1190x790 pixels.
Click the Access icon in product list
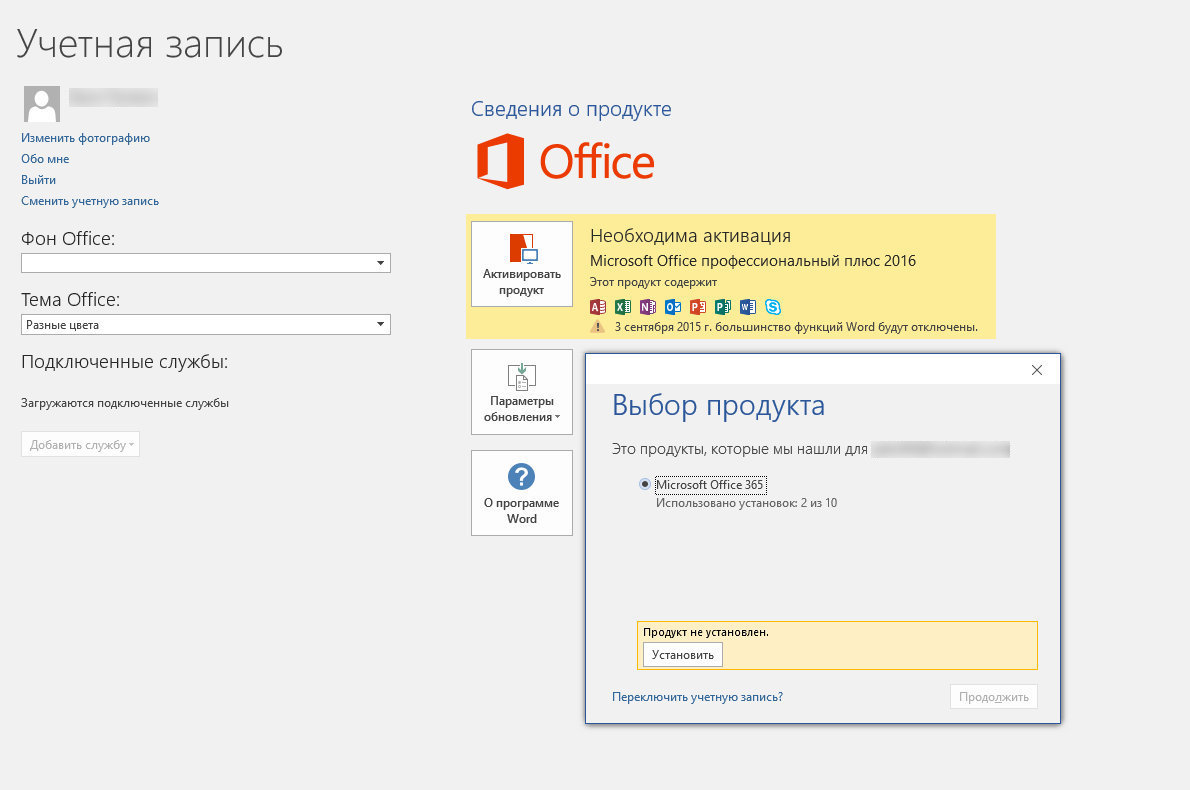pyautogui.click(x=599, y=307)
